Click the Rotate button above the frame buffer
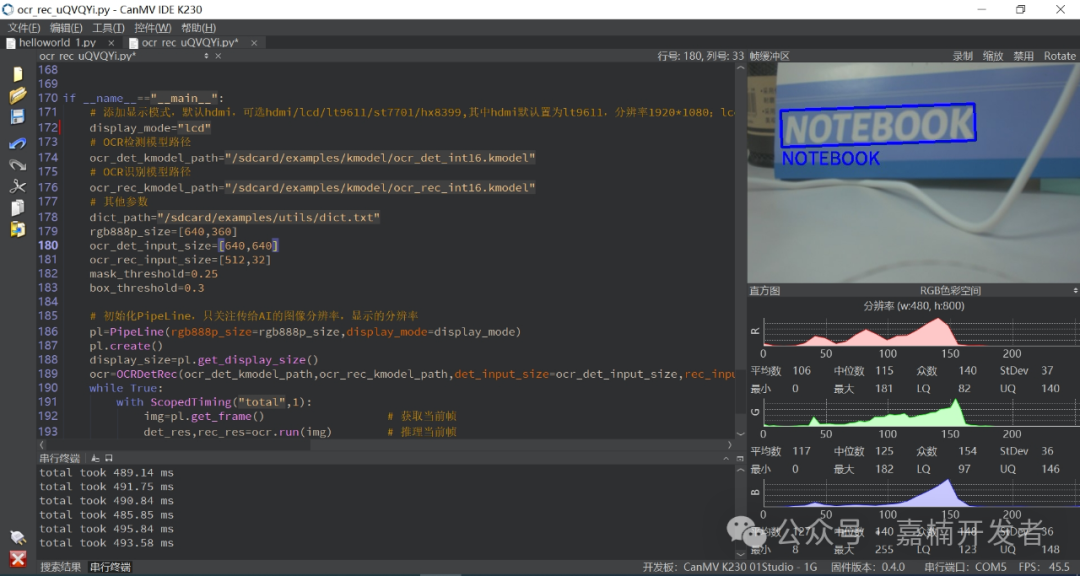Screen dimensions: 1080x576 tap(1059, 56)
